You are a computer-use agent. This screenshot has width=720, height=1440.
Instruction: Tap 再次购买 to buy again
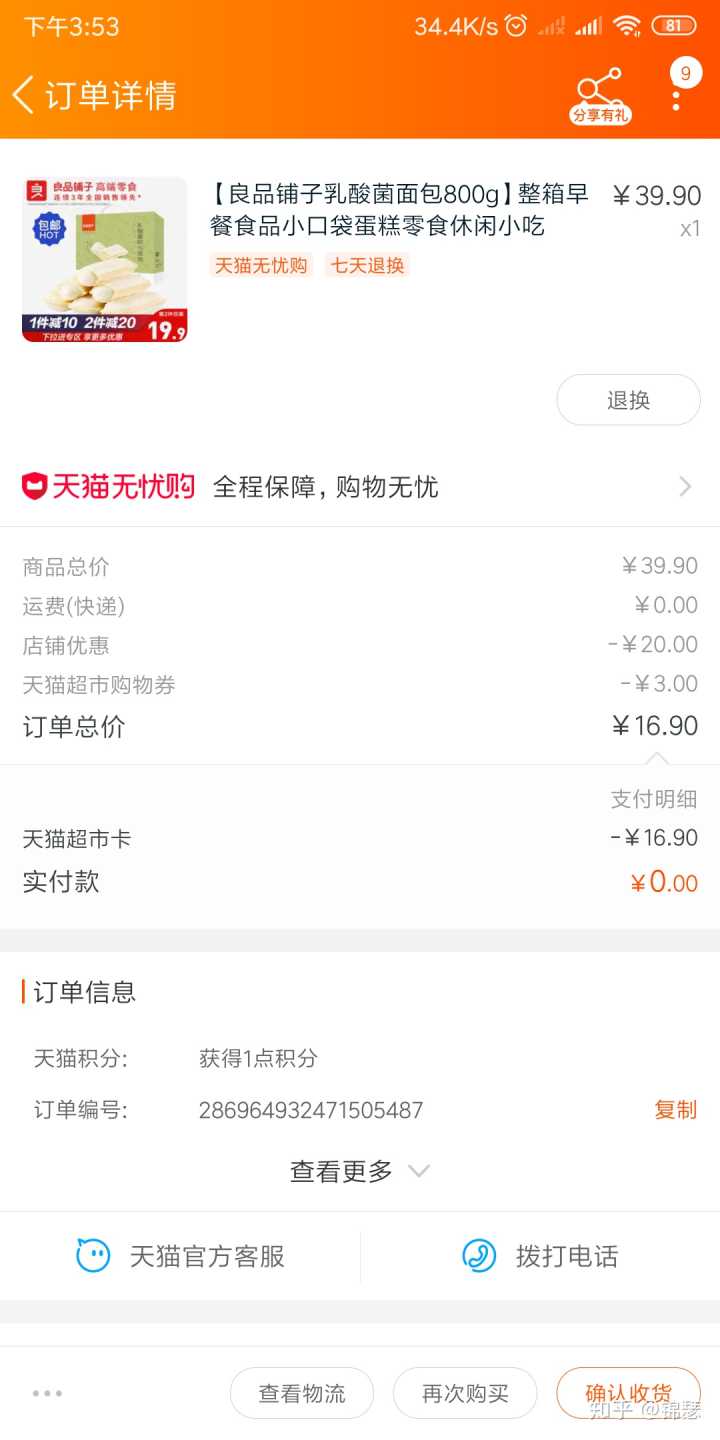point(465,1393)
